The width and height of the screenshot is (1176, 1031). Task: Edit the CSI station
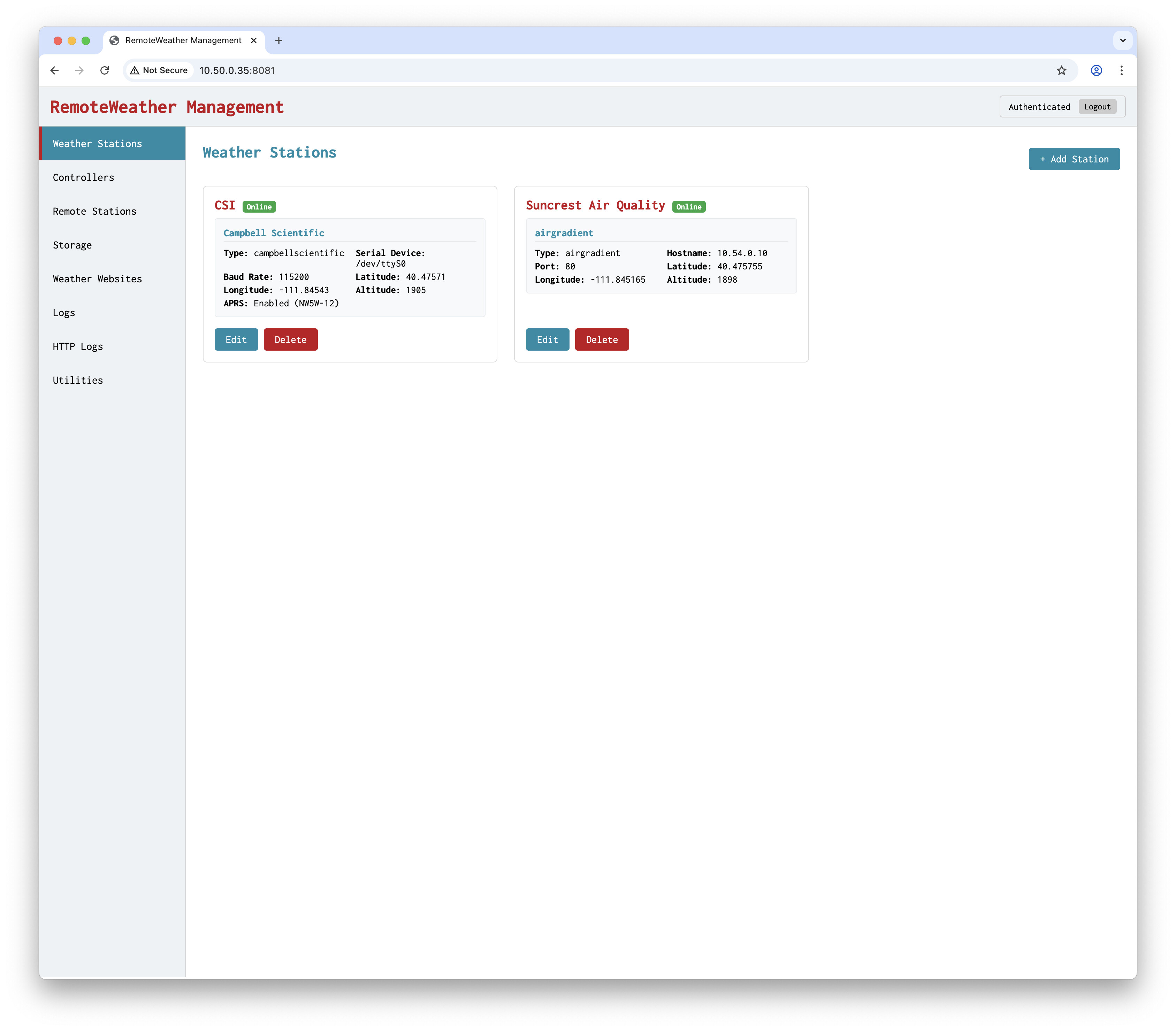[x=236, y=339]
